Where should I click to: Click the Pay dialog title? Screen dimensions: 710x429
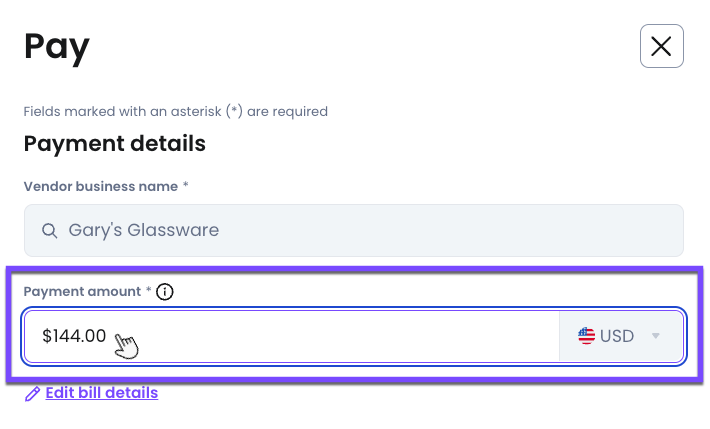click(56, 46)
